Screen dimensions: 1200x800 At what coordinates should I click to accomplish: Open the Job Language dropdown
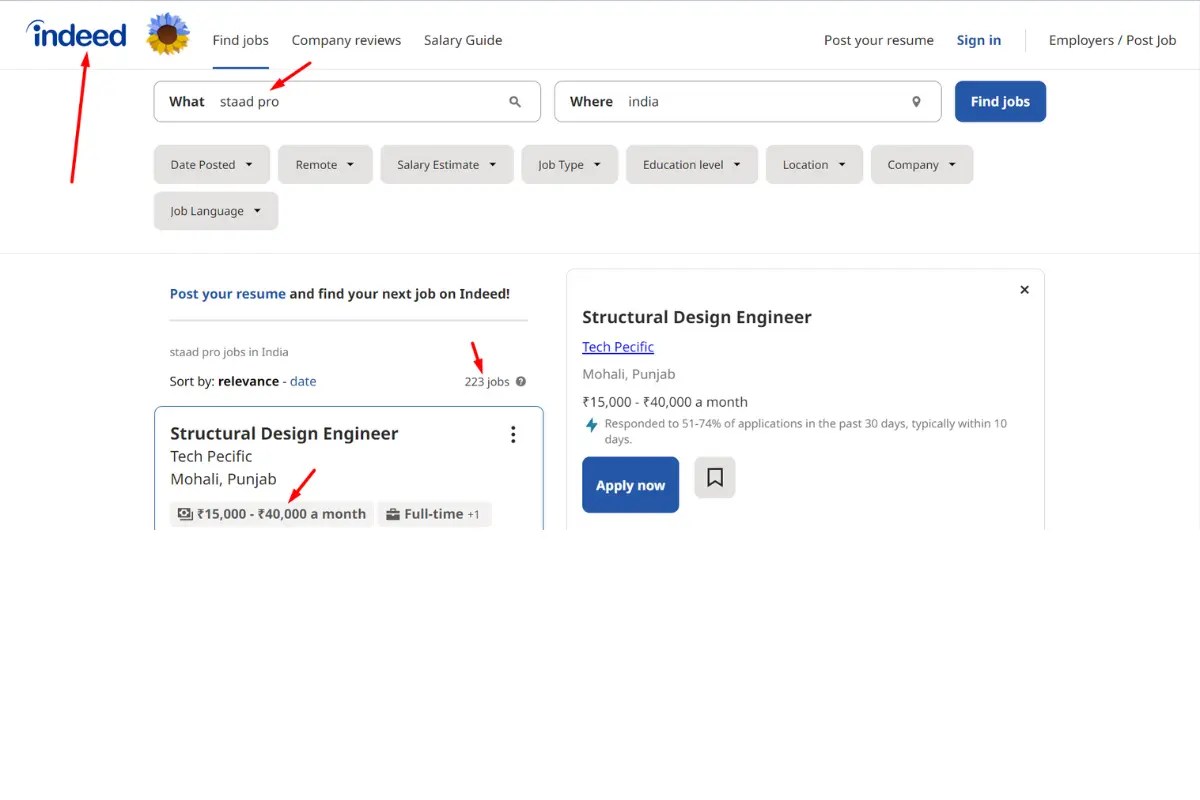[216, 211]
